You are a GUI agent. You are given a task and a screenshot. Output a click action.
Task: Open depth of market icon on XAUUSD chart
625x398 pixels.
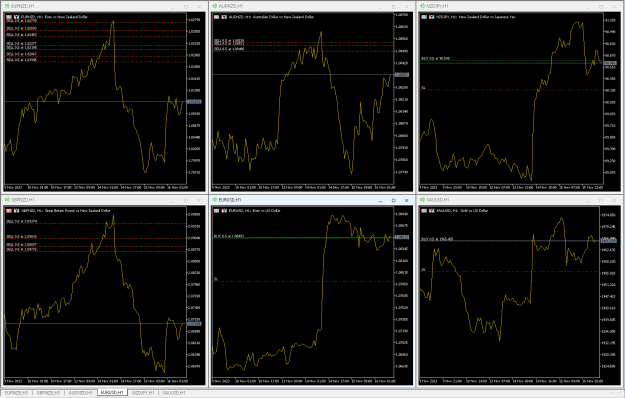pyautogui.click(x=432, y=210)
